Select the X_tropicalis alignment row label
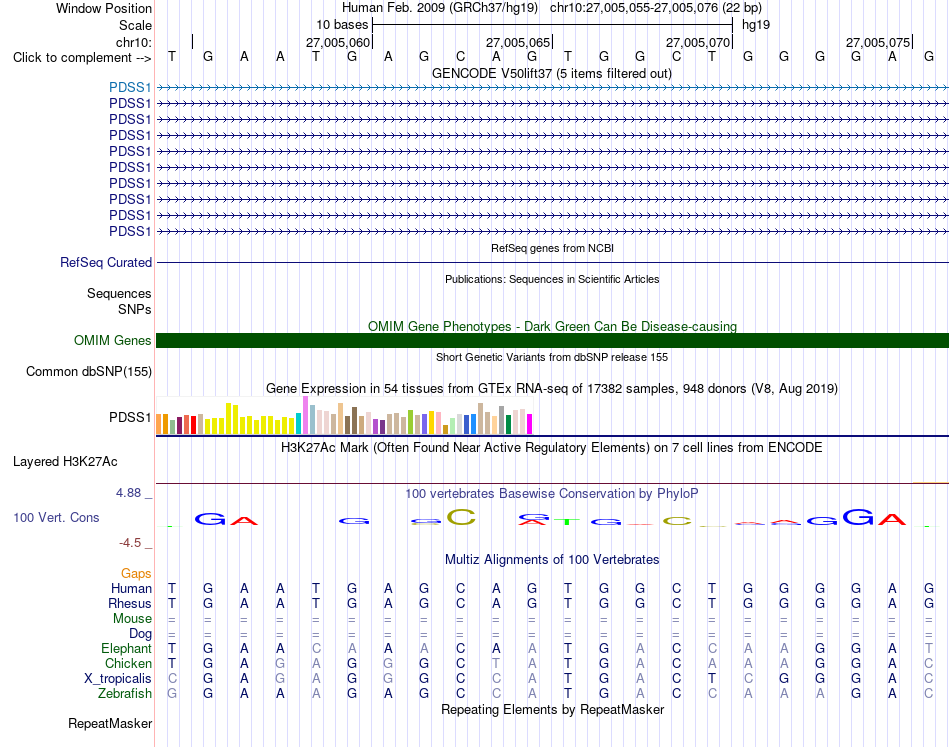The height and width of the screenshot is (747, 950). (118, 679)
